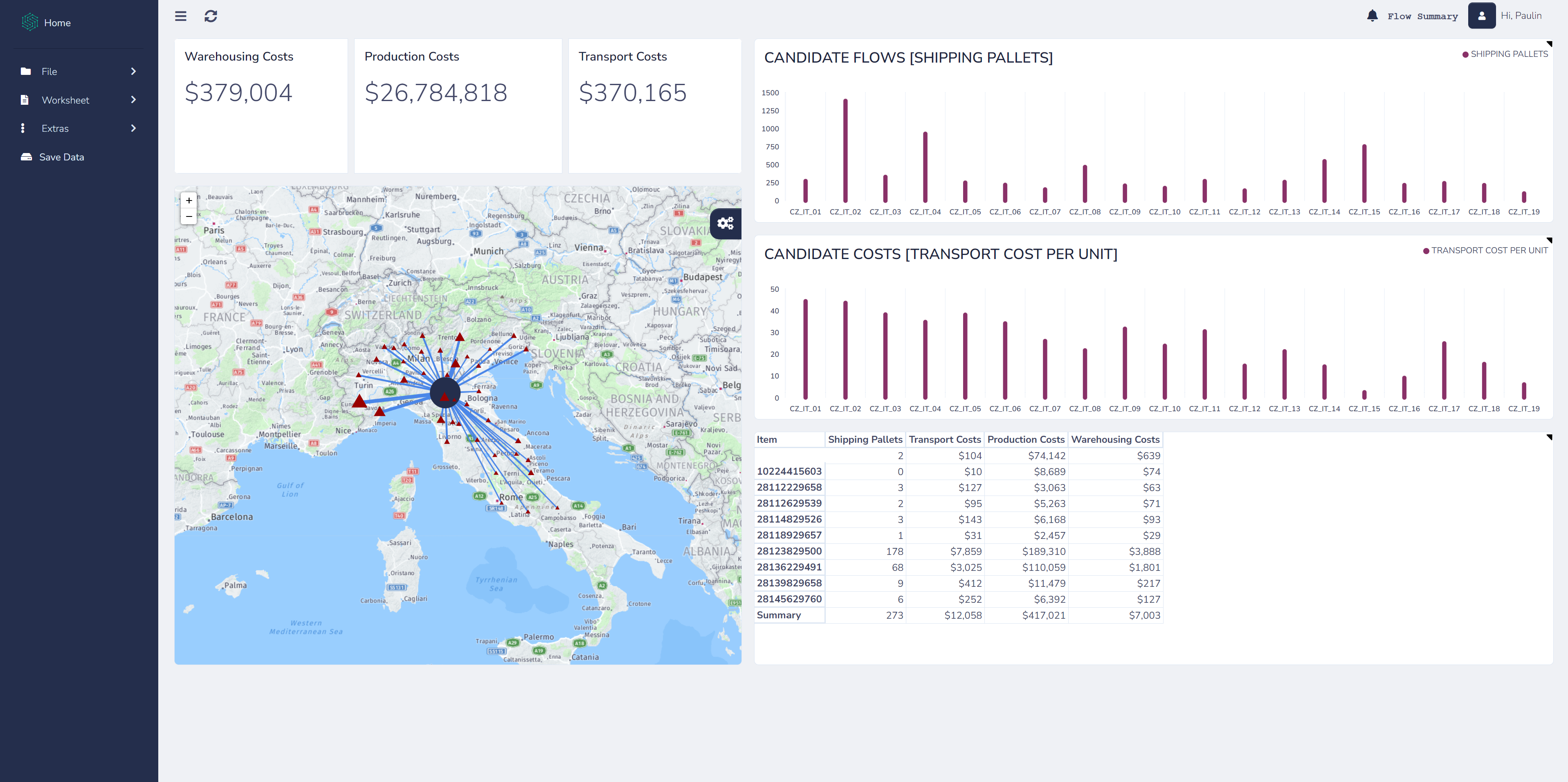1568x782 pixels.
Task: Zoom out on the map
Action: pyautogui.click(x=189, y=216)
